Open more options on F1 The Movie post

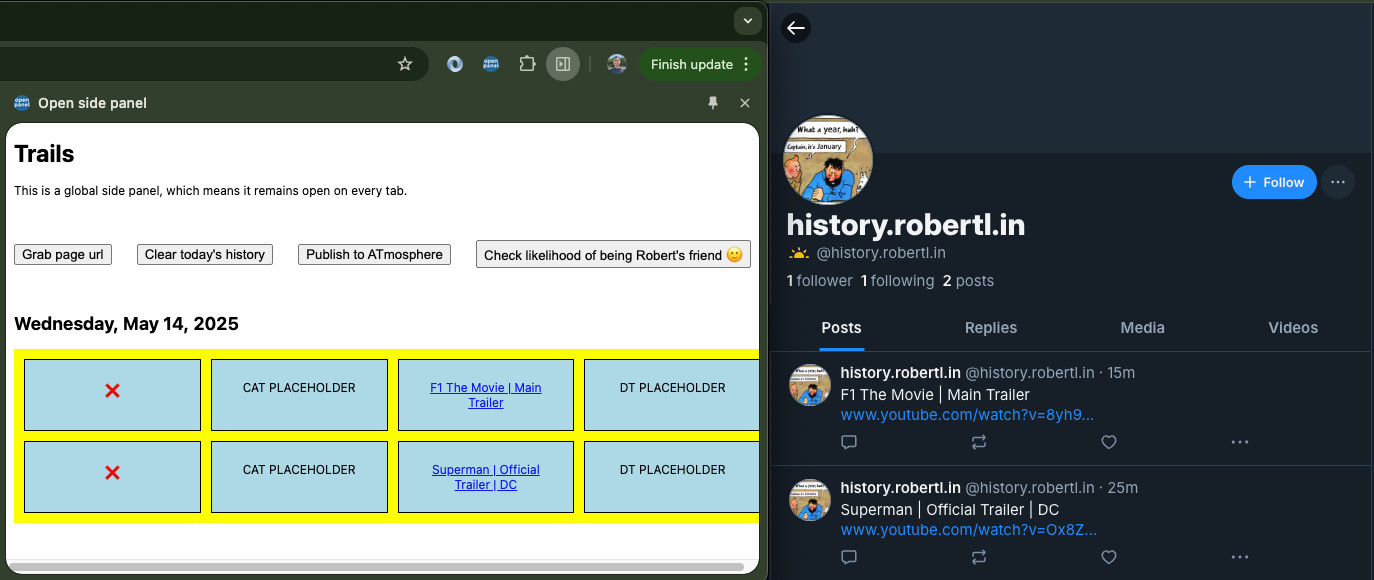(1240, 442)
